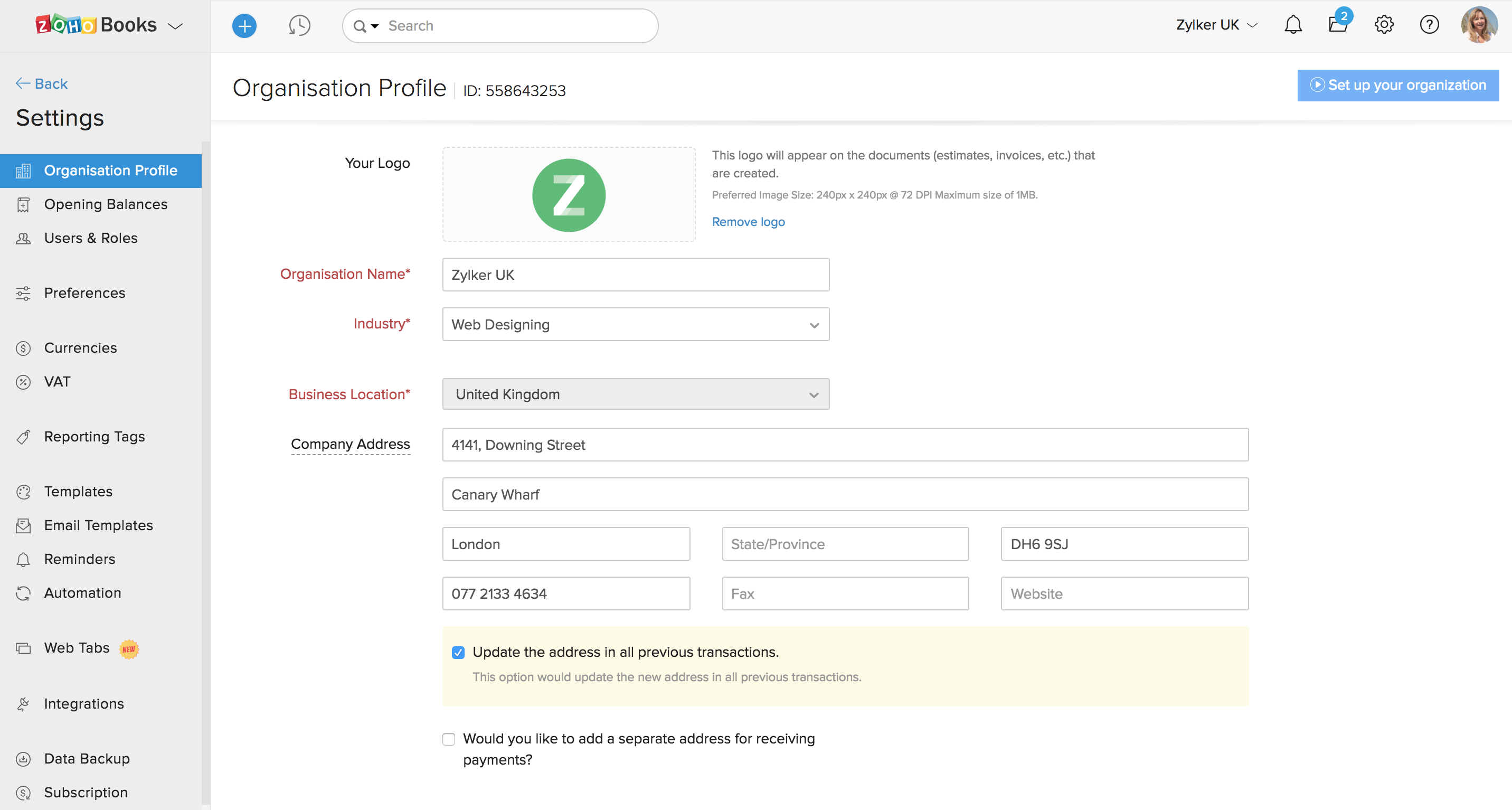The height and width of the screenshot is (810, 1512).
Task: Open Users & Roles settings
Action: [x=91, y=238]
